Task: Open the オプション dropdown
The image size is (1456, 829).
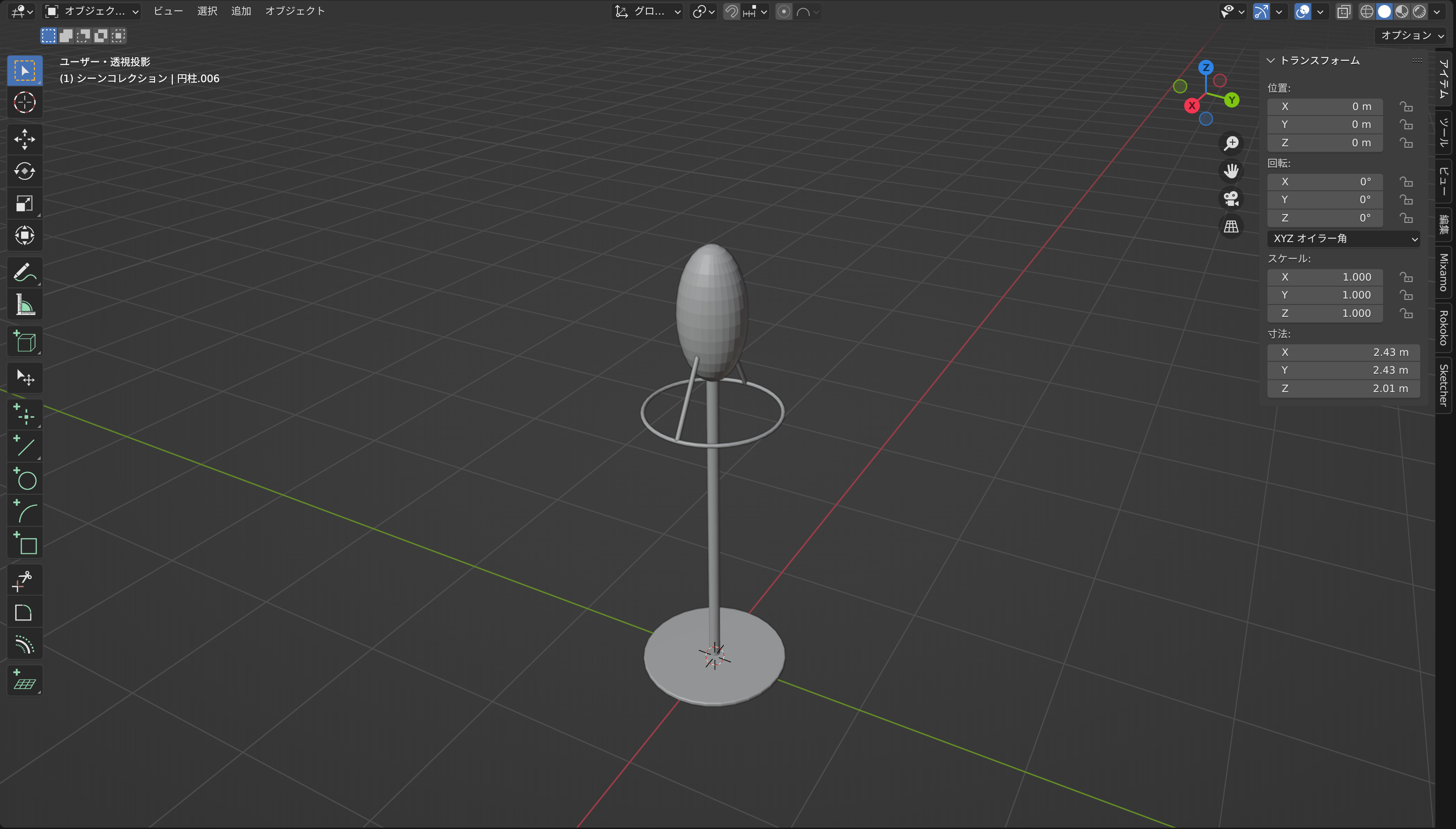Action: coord(1411,35)
